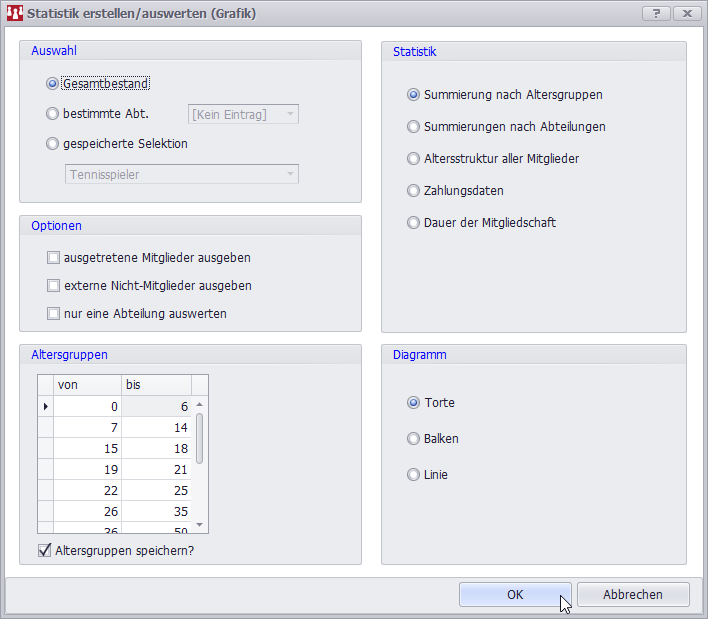Screen dimensions: 708x619
Task: Select the Gesamtbestand radio option
Action: [x=53, y=84]
